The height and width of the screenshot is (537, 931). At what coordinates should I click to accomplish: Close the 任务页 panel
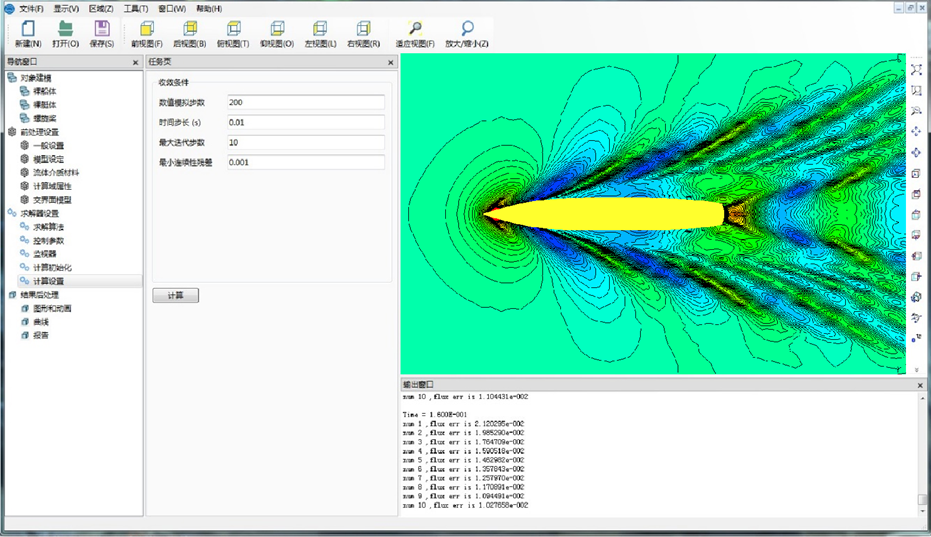[x=390, y=62]
